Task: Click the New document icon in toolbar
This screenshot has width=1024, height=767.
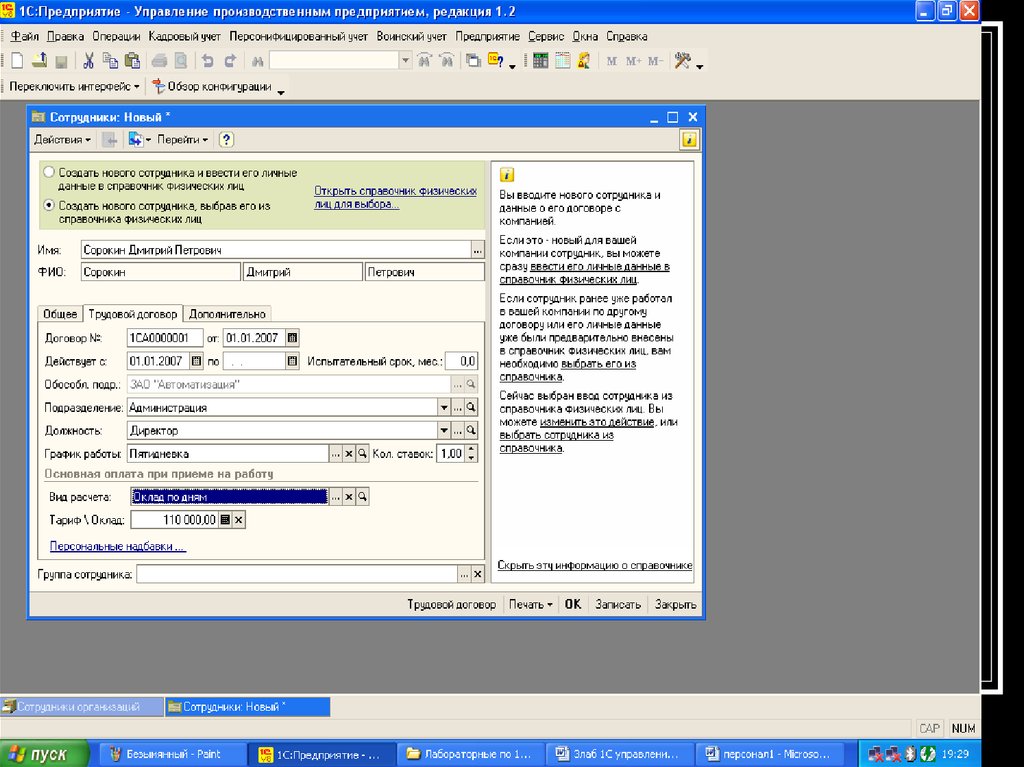Action: click(x=16, y=61)
